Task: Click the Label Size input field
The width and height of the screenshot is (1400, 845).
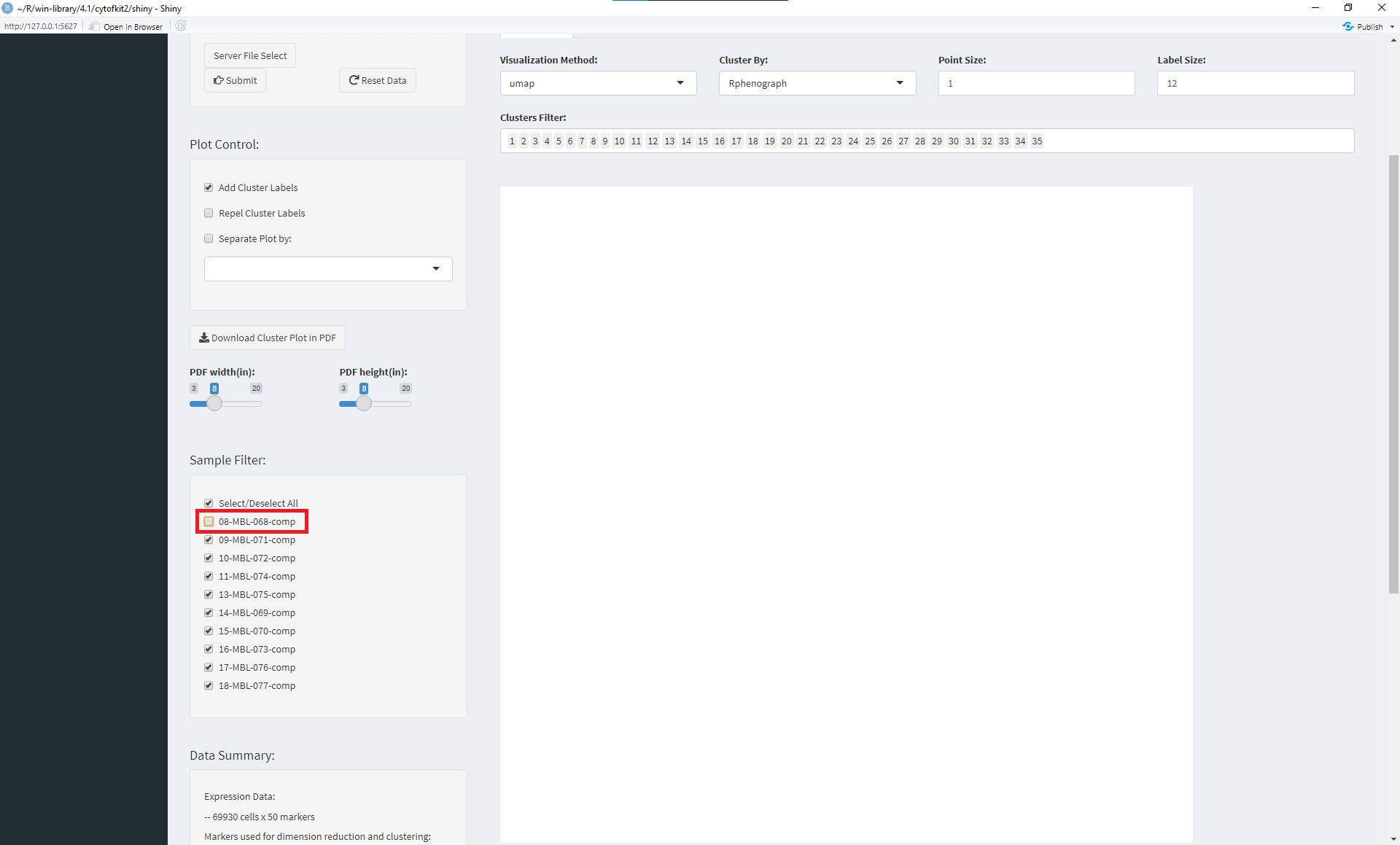Action: [x=1256, y=83]
